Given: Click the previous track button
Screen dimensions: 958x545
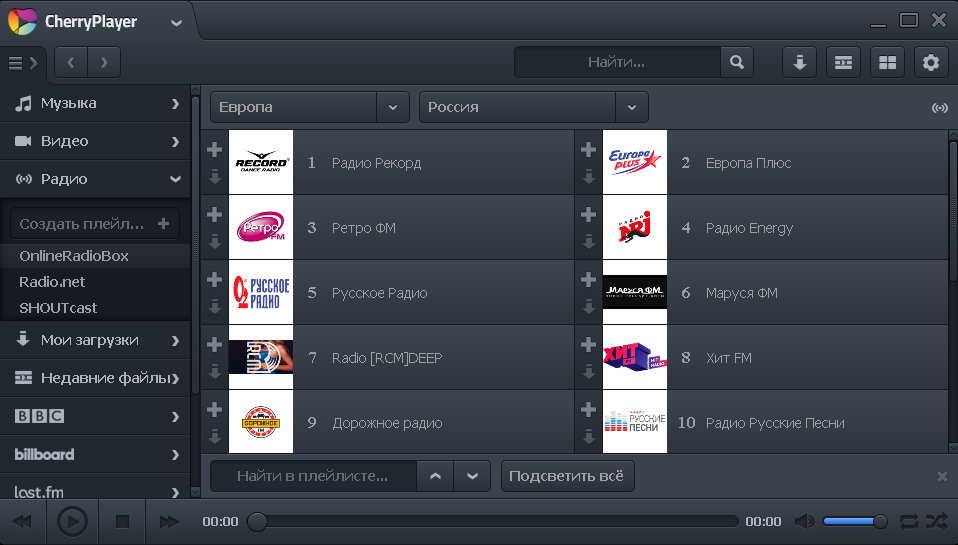Looking at the screenshot, I should 23,522.
